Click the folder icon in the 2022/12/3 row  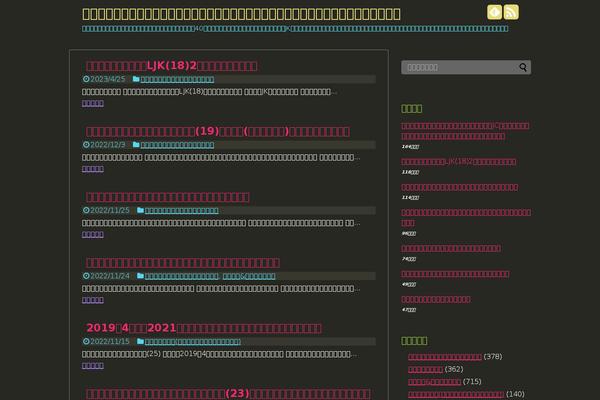point(136,144)
